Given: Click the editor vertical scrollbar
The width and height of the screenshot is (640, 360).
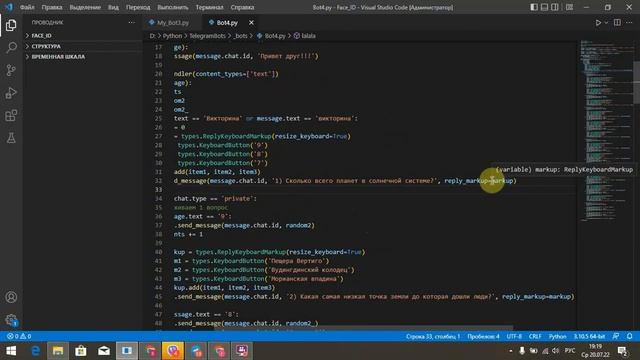Looking at the screenshot, I should click(637, 82).
